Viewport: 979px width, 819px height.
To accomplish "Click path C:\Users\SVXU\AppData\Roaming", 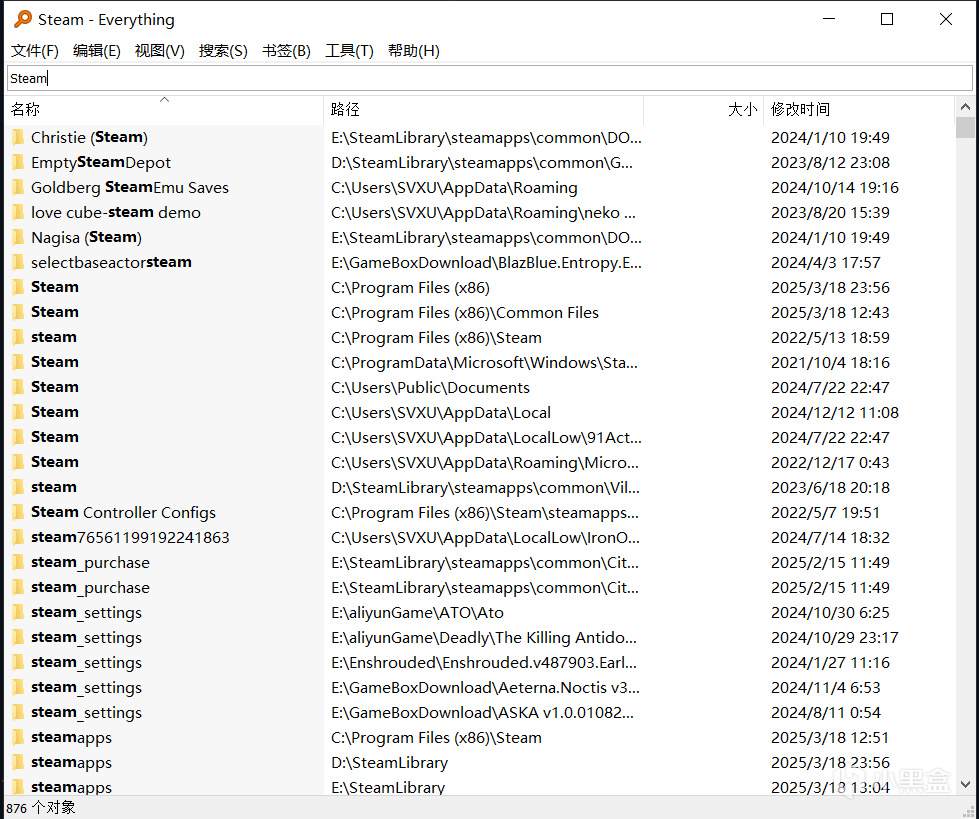I will pyautogui.click(x=454, y=187).
